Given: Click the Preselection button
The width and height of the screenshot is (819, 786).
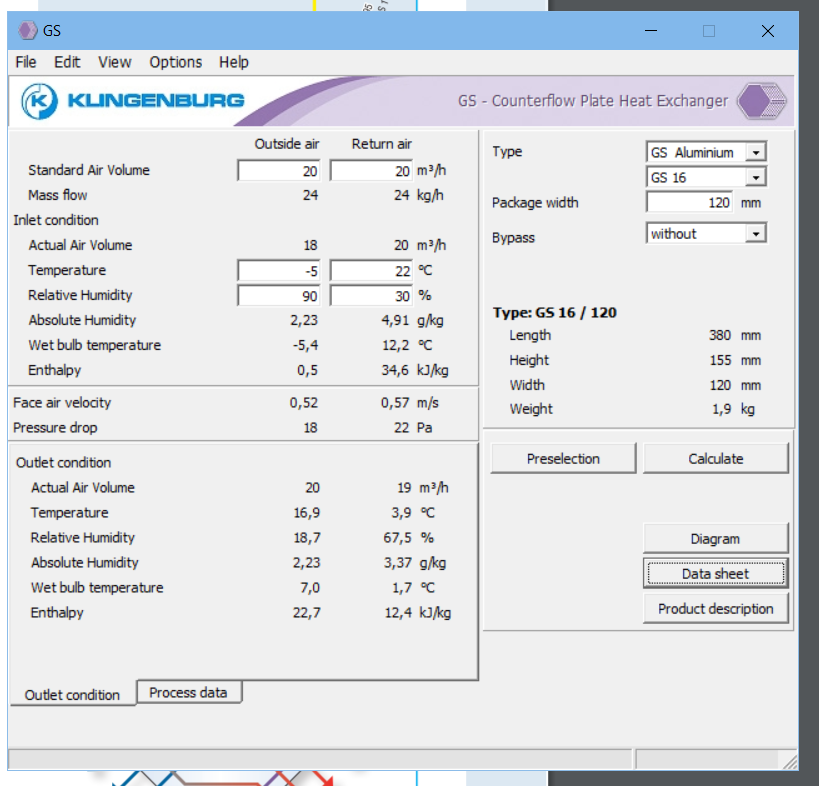Looking at the screenshot, I should coord(563,459).
